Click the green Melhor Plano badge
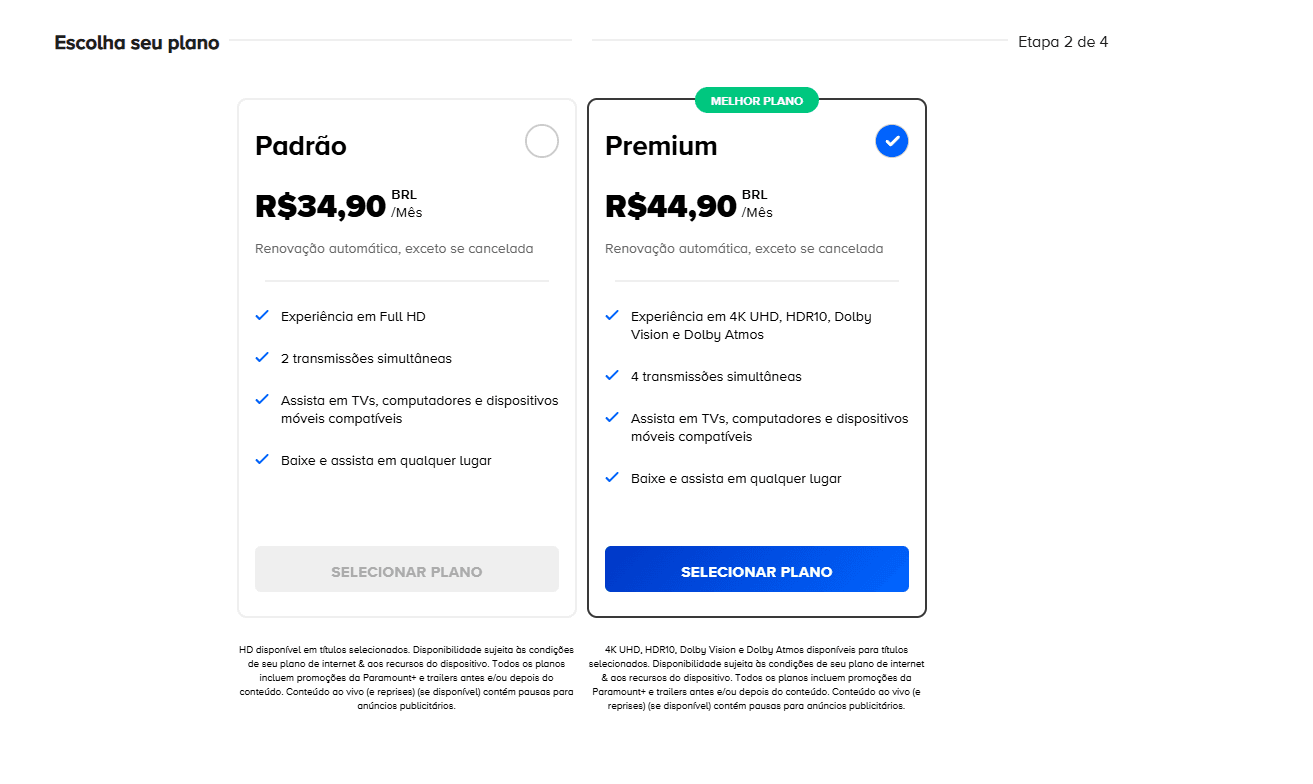1313x784 pixels. [756, 101]
